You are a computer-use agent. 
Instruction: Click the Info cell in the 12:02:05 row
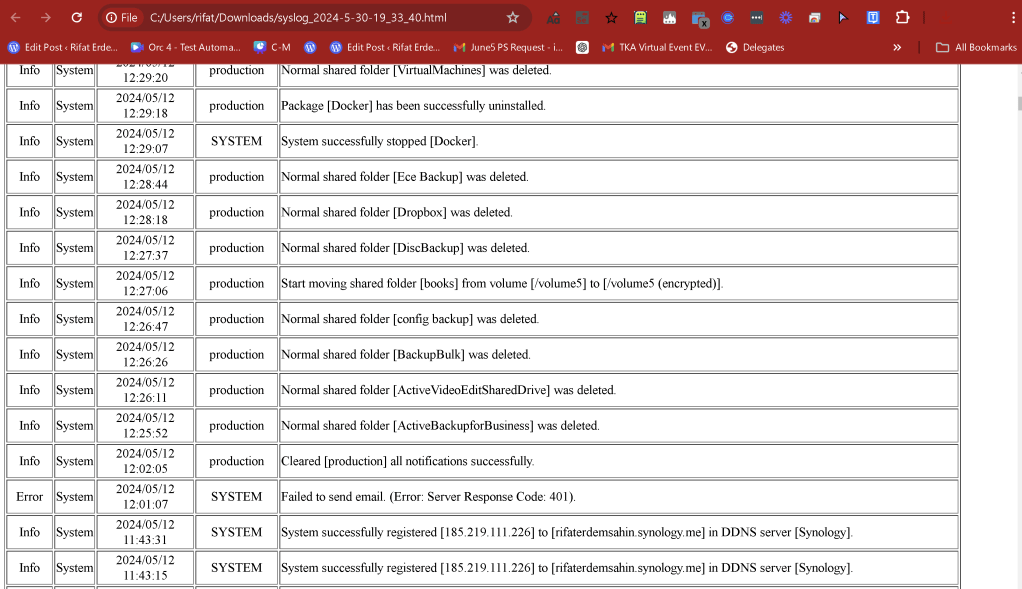coord(29,461)
